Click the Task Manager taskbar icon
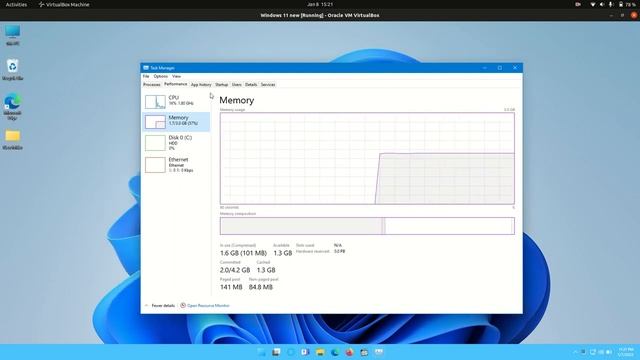640x360 pixels. (x=379, y=352)
